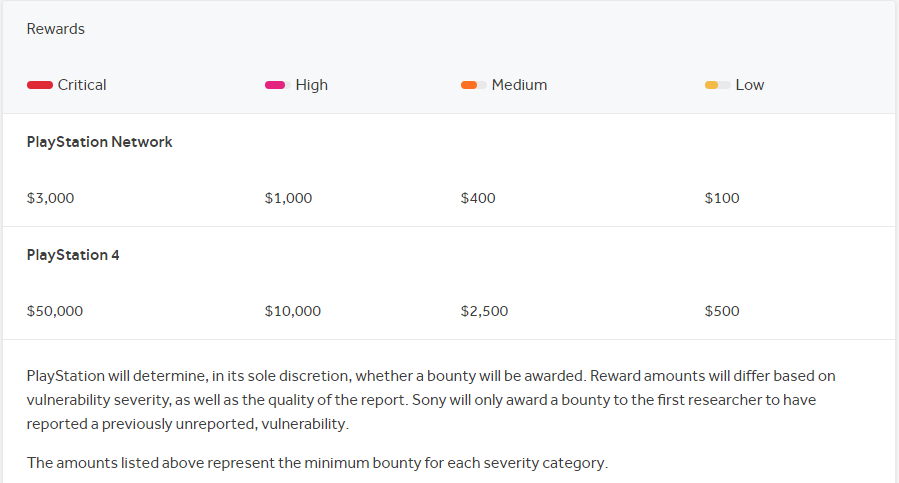Click the $10,000 high PlayStation 4 reward

pos(293,311)
